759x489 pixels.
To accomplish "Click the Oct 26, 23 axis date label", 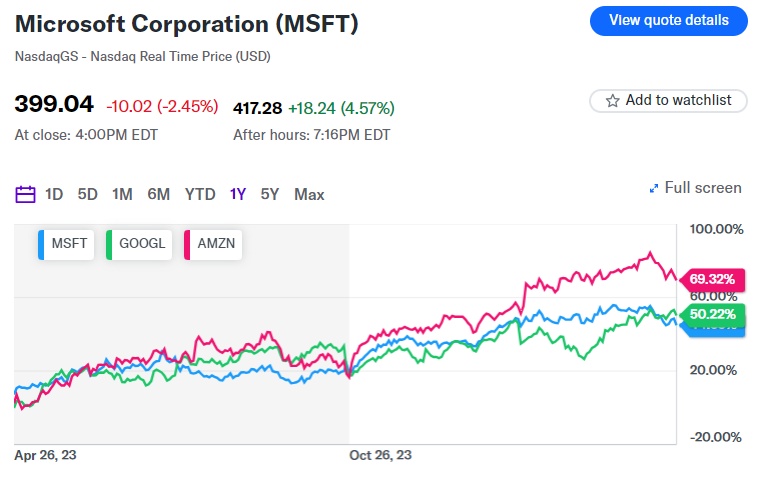I will (x=380, y=455).
